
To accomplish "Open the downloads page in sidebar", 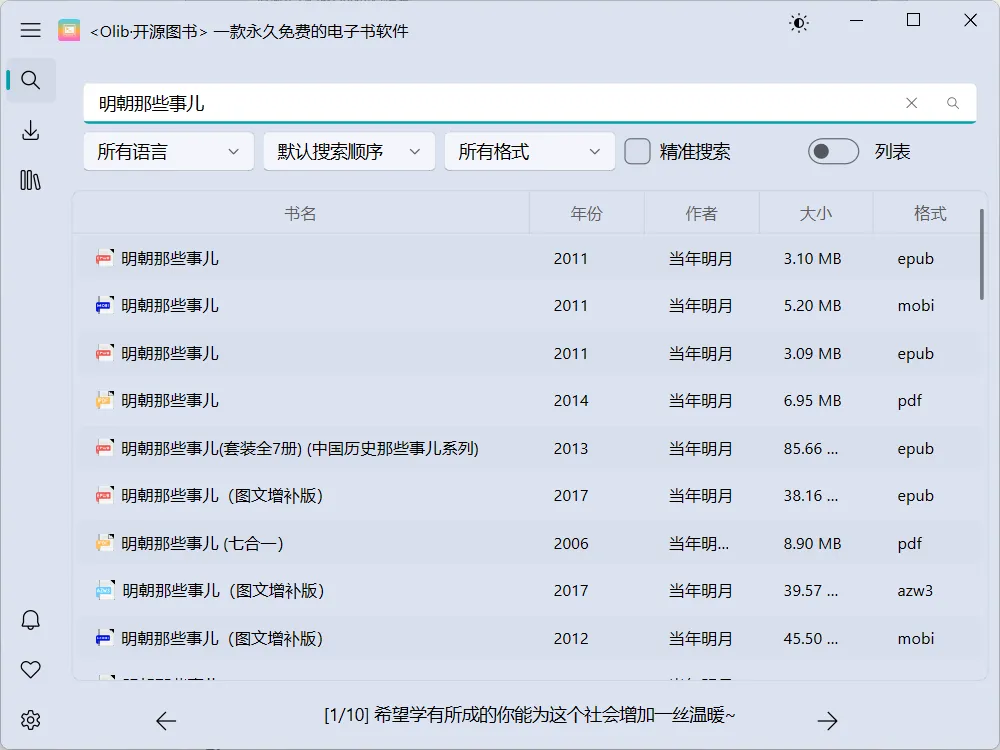I will [x=31, y=131].
